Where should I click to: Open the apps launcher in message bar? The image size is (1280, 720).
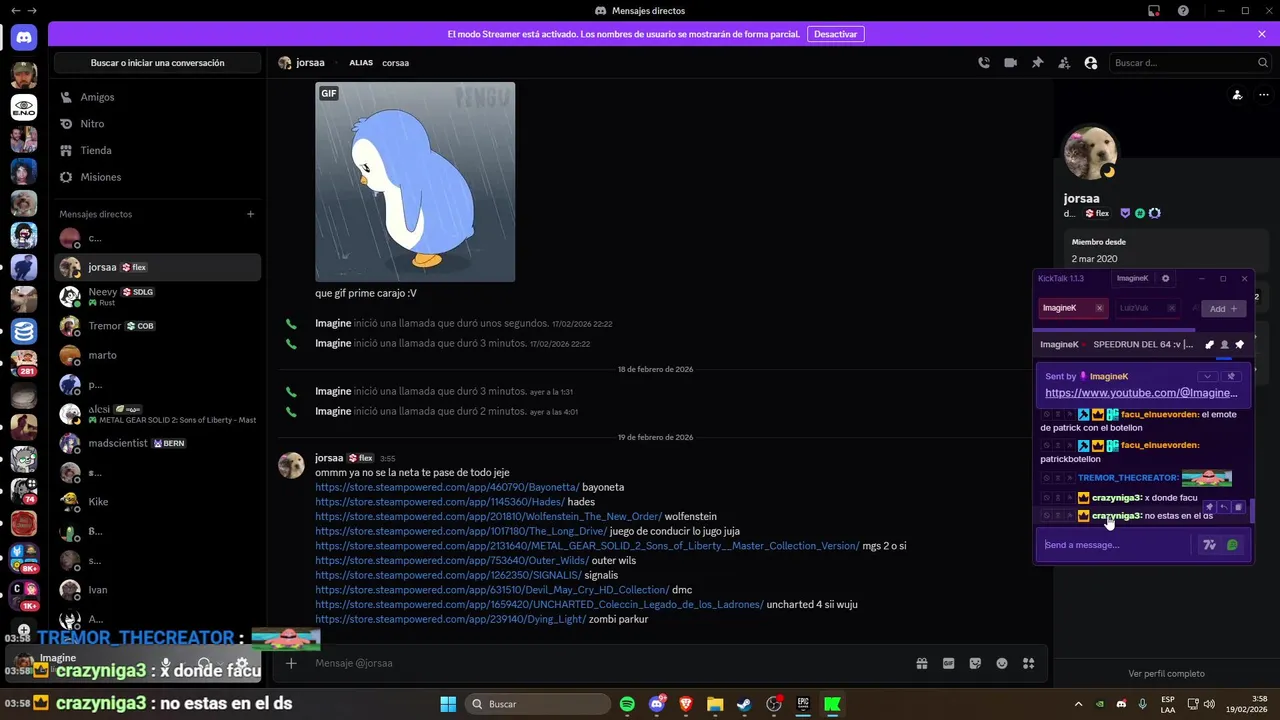coord(1028,663)
